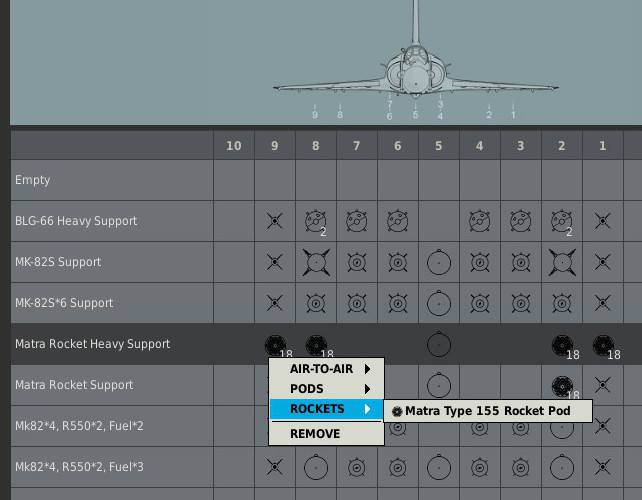This screenshot has height=500, width=642.
Task: Click the aircraft front-view preview image
Action: coord(416,61)
